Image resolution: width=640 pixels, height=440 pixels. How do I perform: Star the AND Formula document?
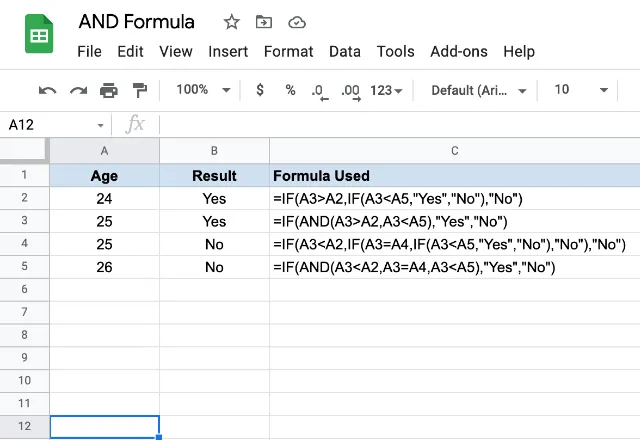pos(231,22)
